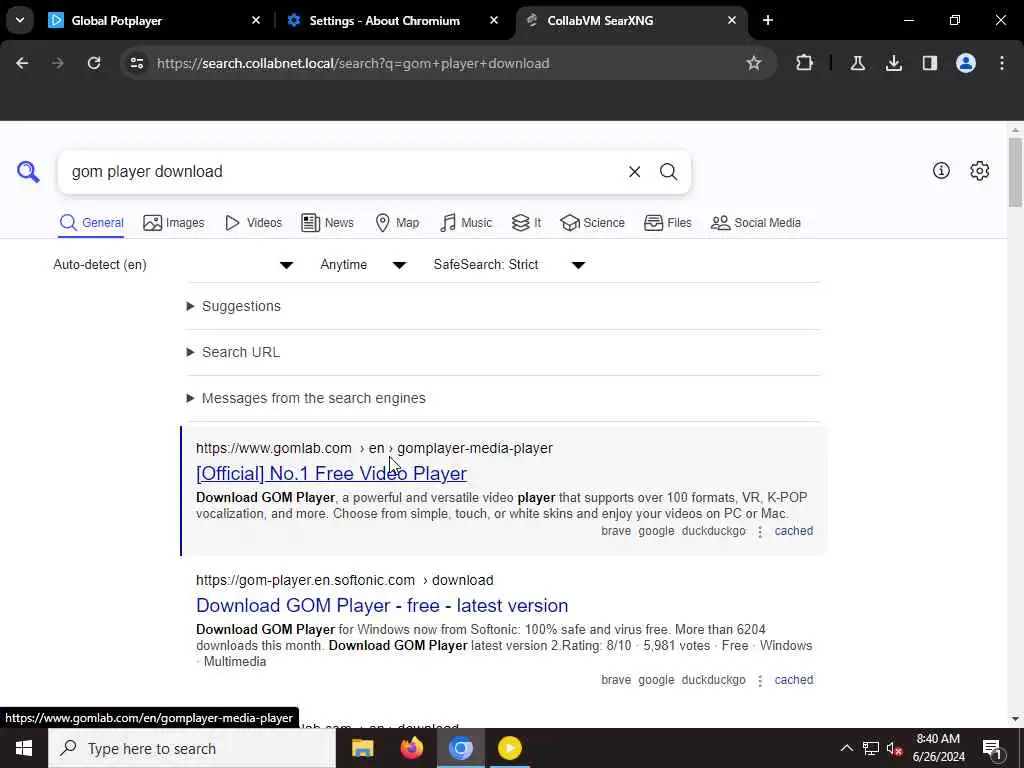Toggle the browser side panel

click(929, 63)
